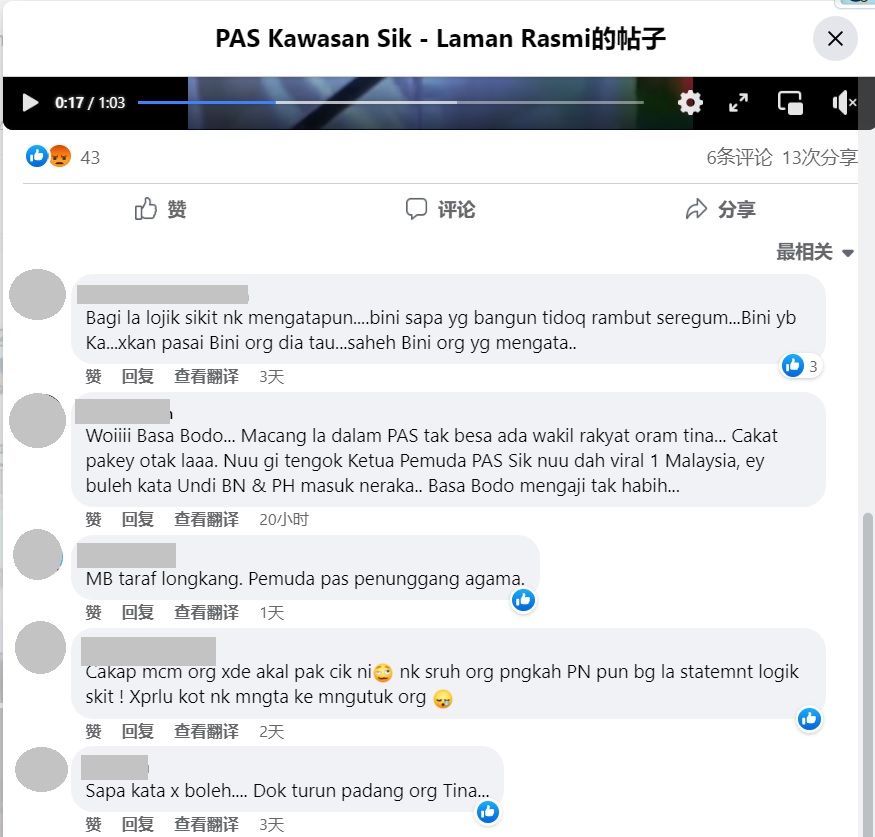Open the 6条评论 comments link
Viewport: 875px width, 837px height.
pyautogui.click(x=739, y=157)
